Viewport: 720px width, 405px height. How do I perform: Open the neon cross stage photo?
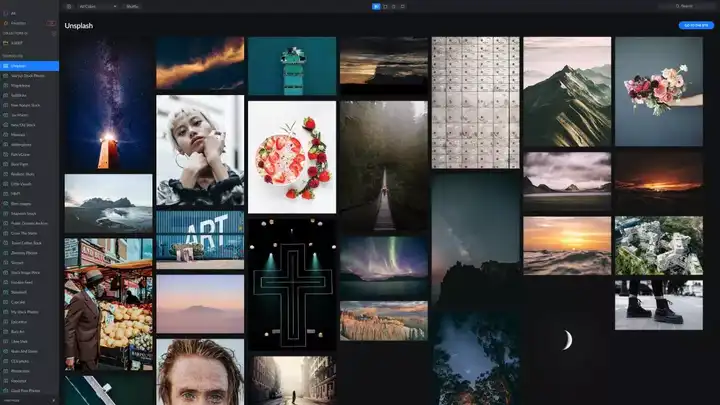(292, 285)
